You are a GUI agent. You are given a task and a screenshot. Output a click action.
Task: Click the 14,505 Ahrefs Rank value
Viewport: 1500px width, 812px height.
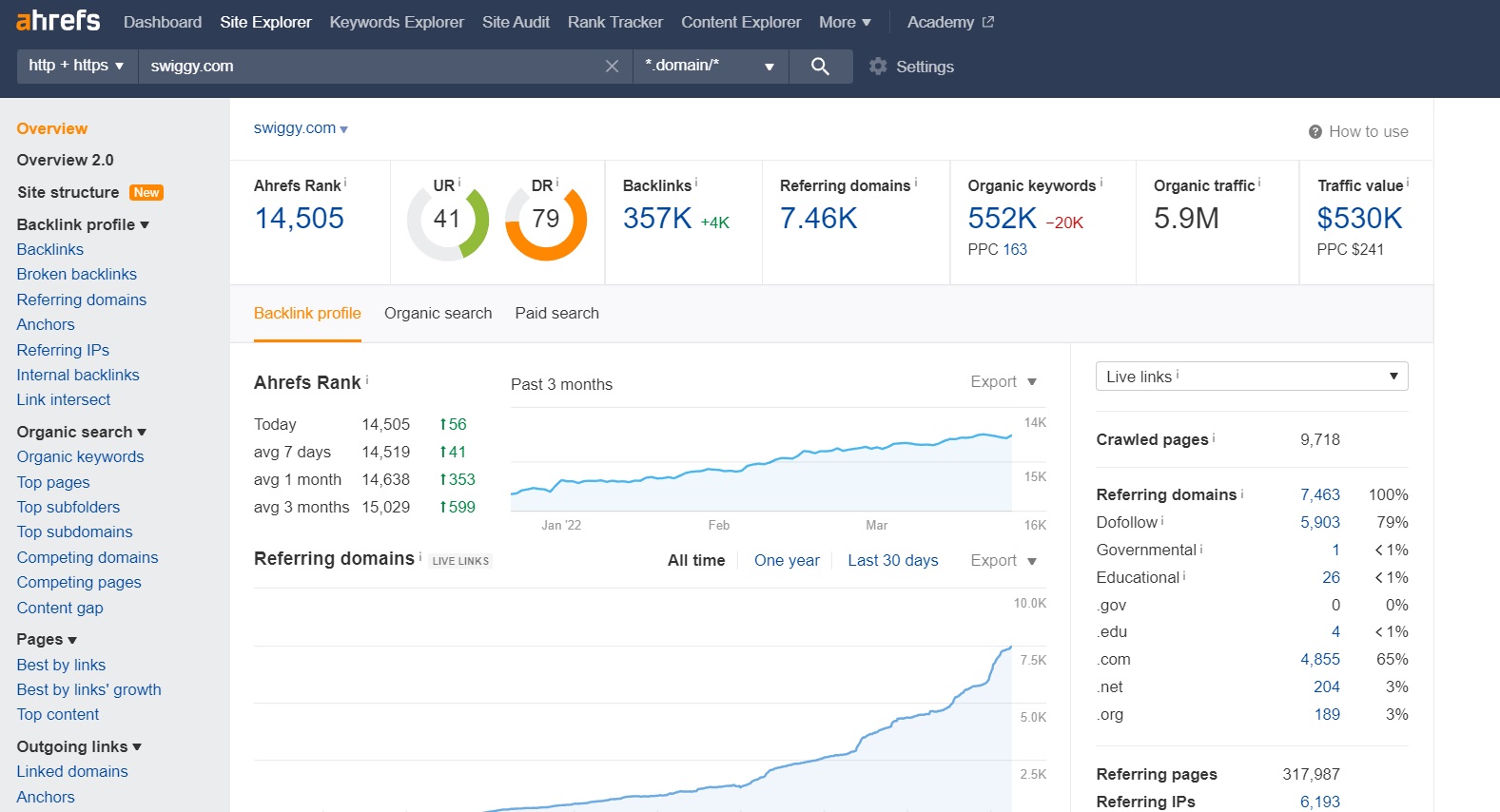[x=299, y=219]
